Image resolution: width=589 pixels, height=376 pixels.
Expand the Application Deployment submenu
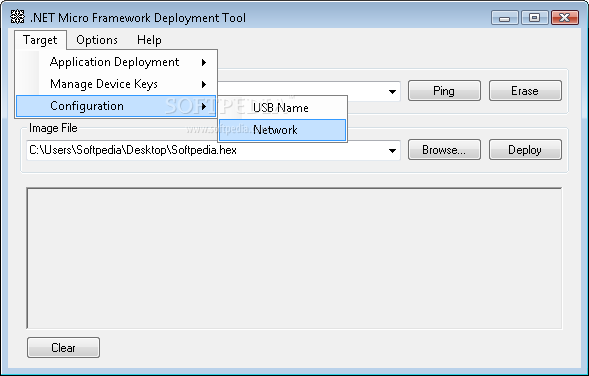tap(116, 62)
